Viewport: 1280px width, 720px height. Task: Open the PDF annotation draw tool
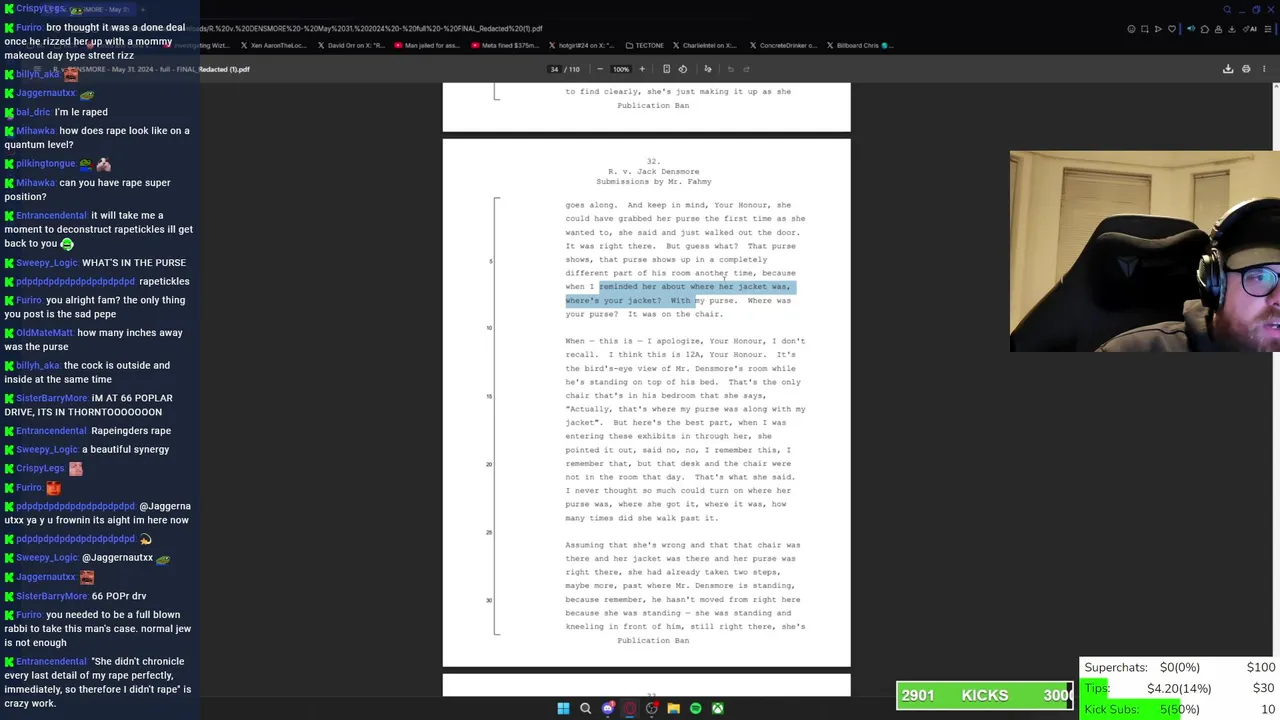[x=708, y=69]
